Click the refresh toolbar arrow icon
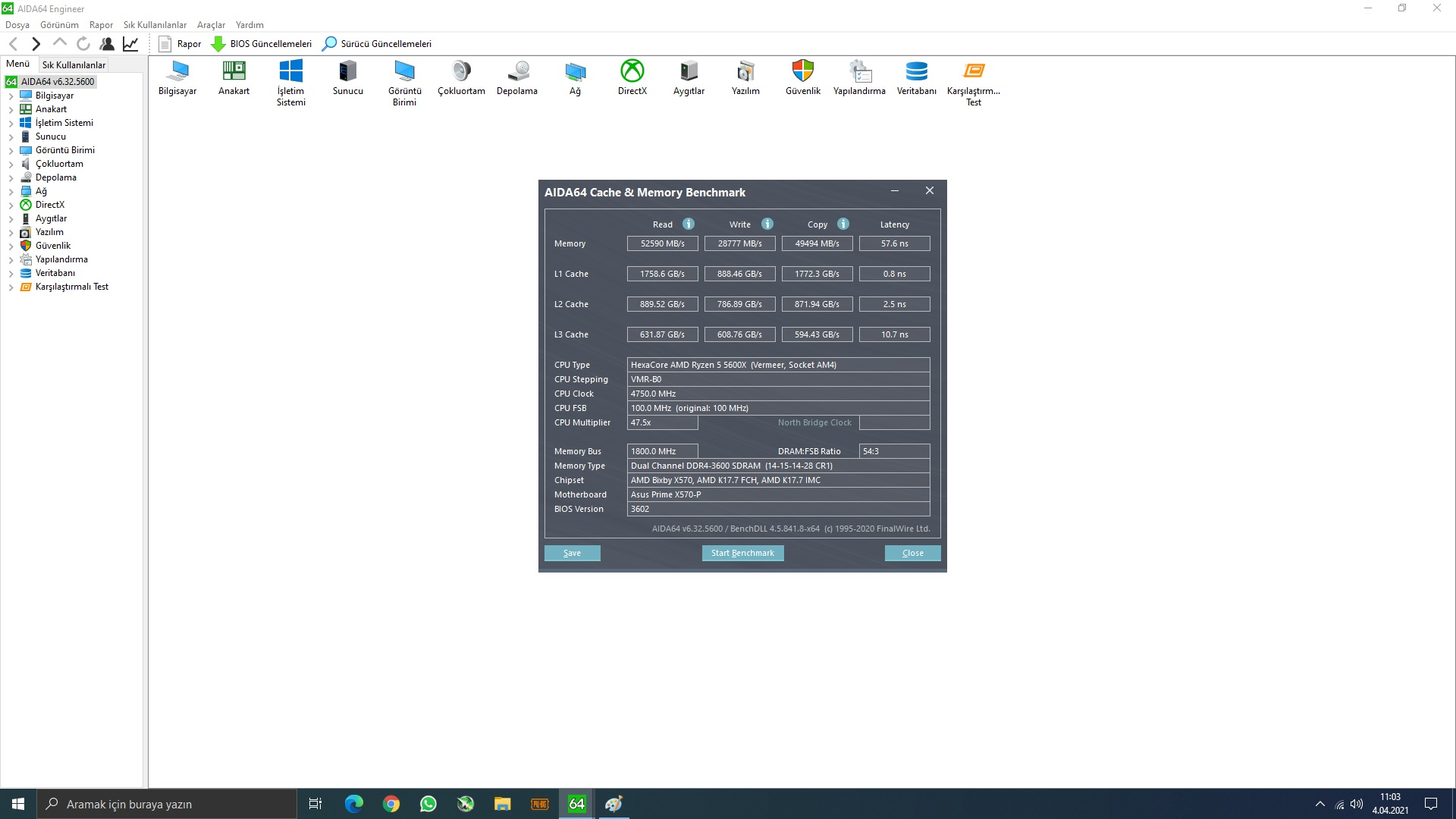This screenshot has width=1456, height=819. 83,44
